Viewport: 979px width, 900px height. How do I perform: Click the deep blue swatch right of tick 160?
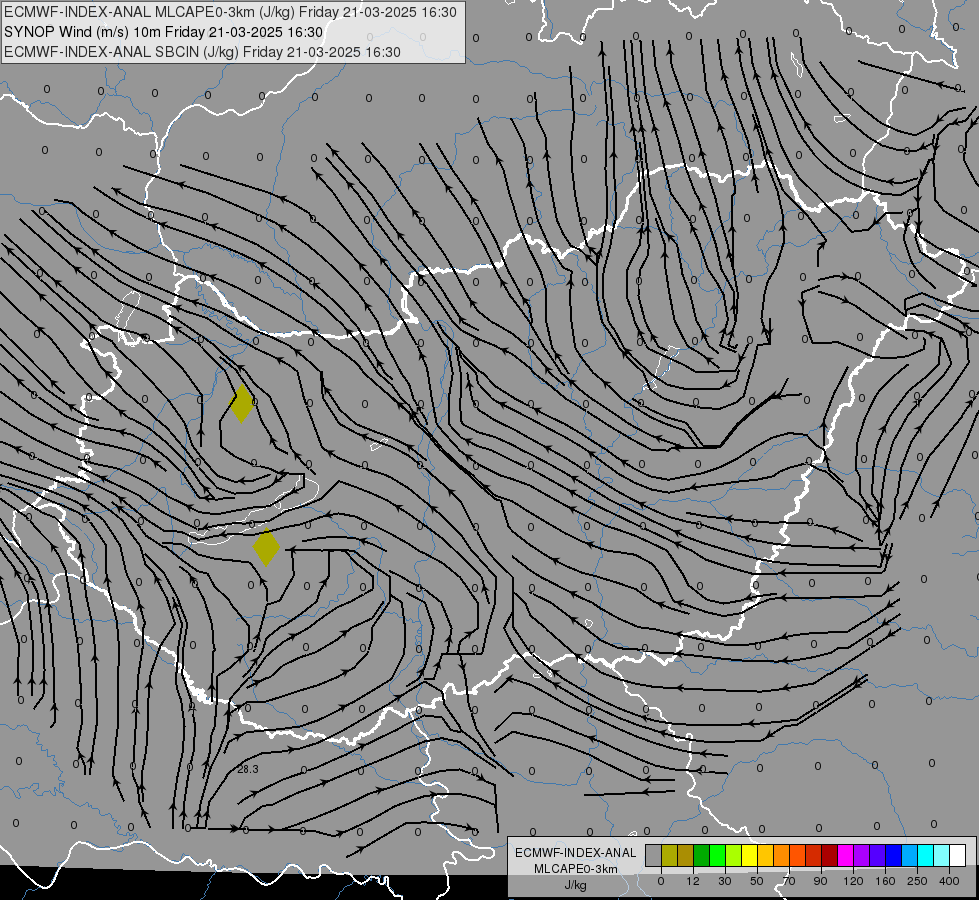893,855
